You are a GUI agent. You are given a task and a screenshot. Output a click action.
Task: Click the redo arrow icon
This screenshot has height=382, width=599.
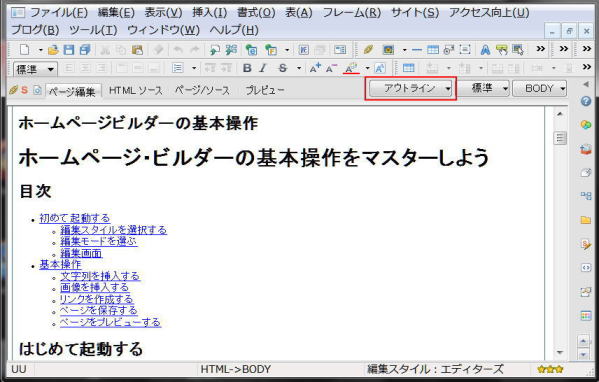click(195, 50)
